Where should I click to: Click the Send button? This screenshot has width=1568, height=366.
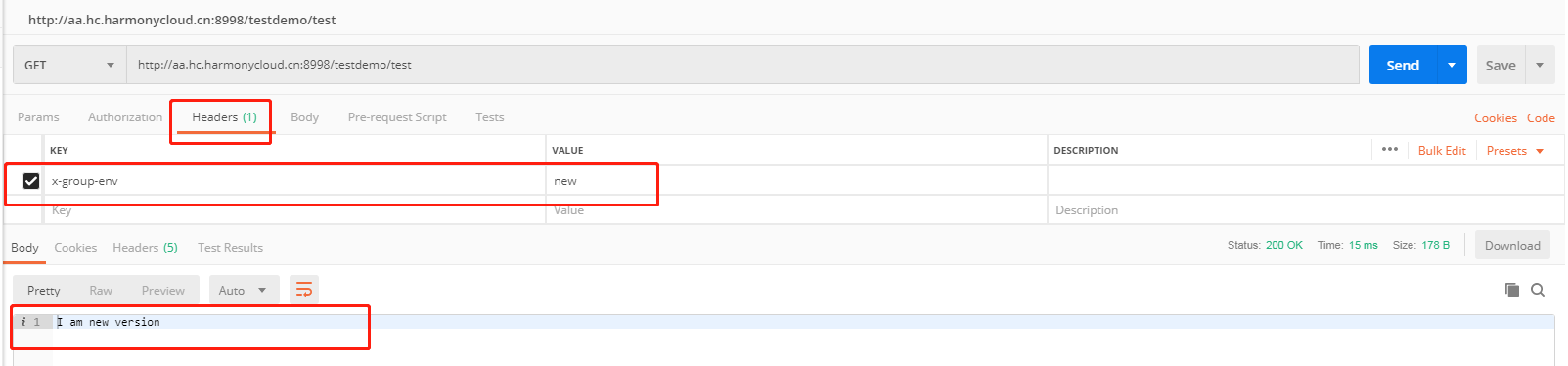[1403, 65]
